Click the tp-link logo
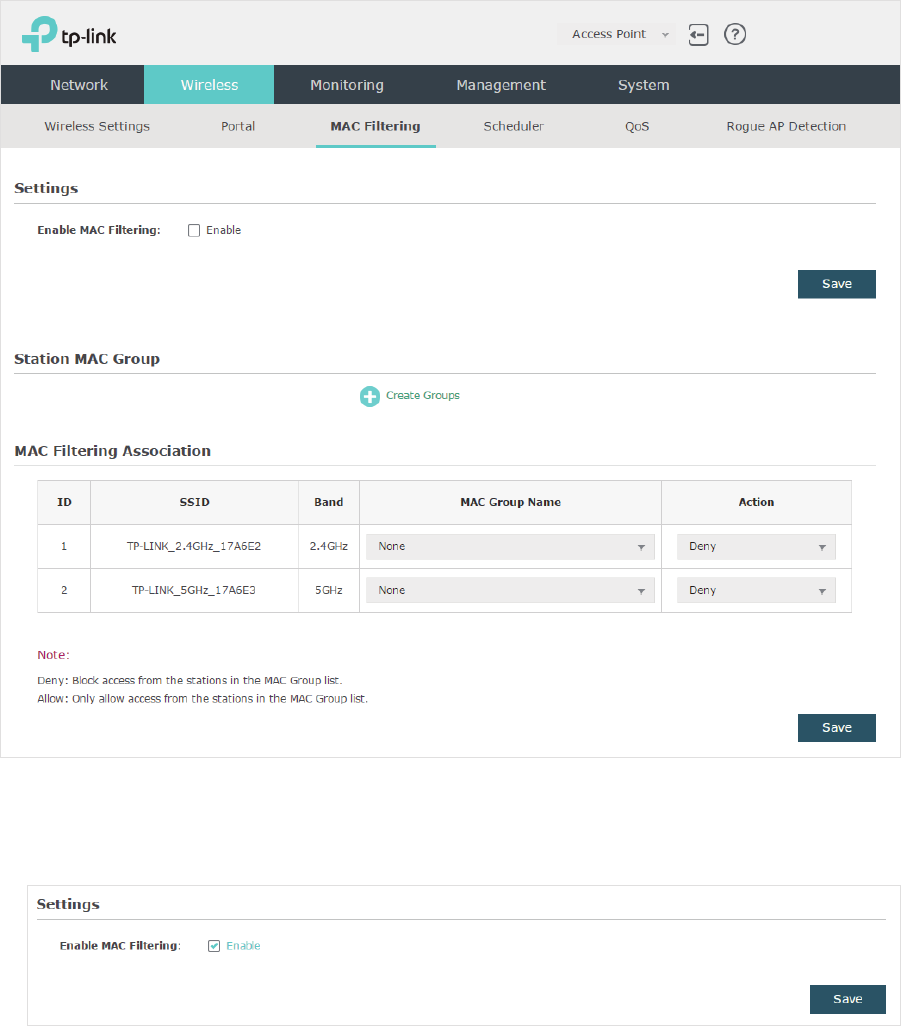Image resolution: width=901 pixels, height=1026 pixels. pos(69,34)
